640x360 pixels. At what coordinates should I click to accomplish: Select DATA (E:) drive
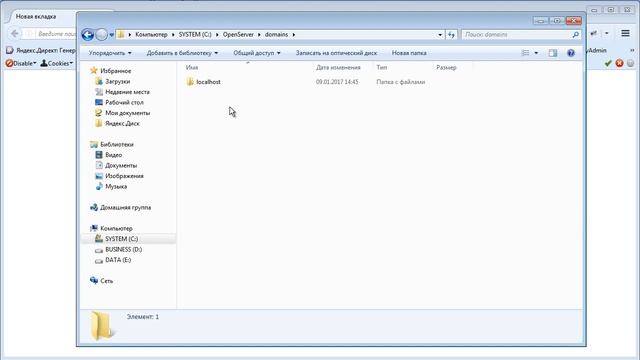pyautogui.click(x=118, y=260)
